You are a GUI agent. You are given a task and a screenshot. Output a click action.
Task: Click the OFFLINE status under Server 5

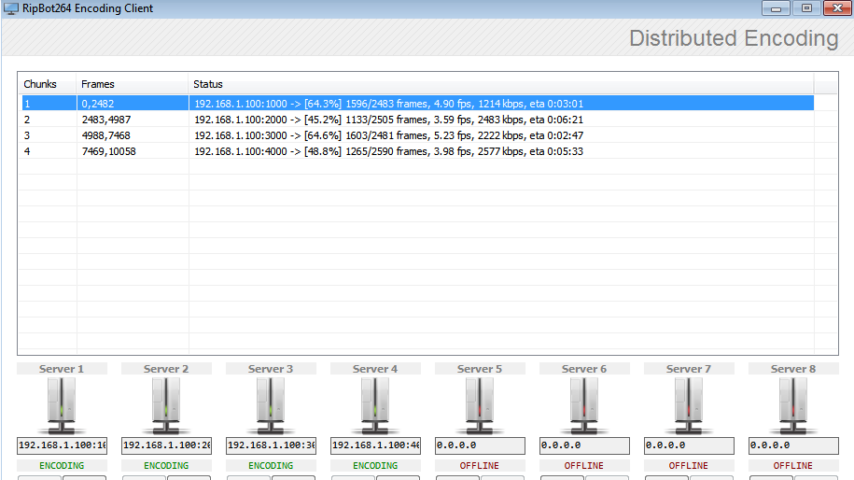tap(480, 466)
